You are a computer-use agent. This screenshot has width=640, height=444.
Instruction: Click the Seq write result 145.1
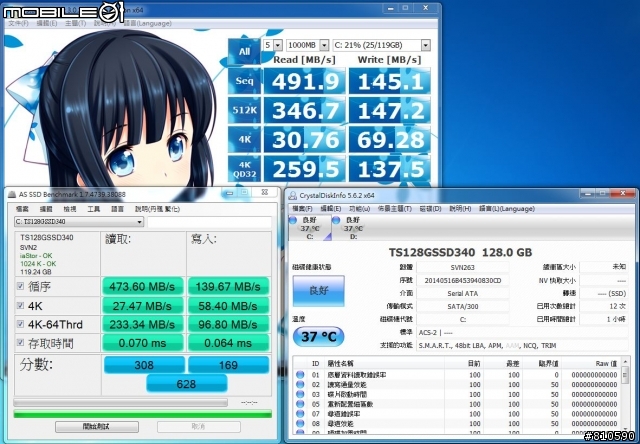click(x=390, y=81)
